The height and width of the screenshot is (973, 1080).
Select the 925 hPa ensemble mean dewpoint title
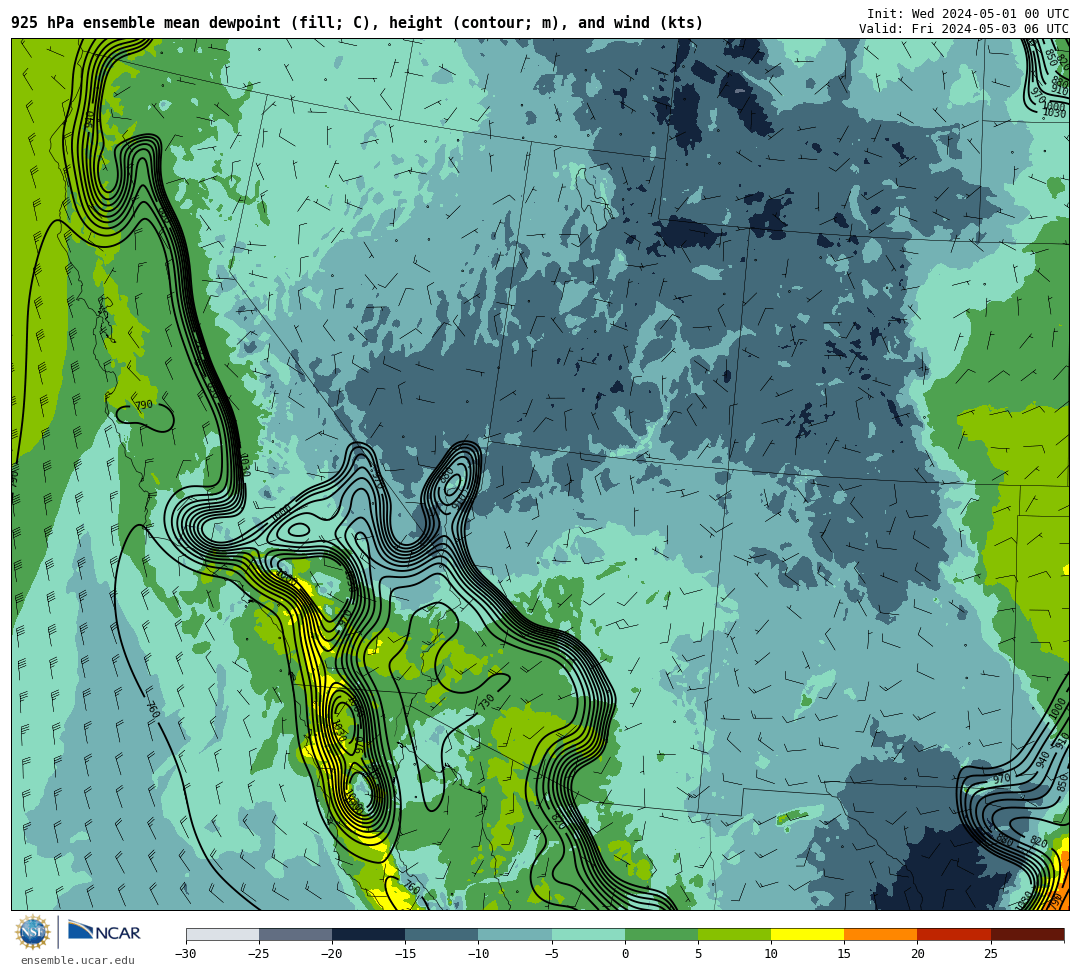[x=357, y=23]
